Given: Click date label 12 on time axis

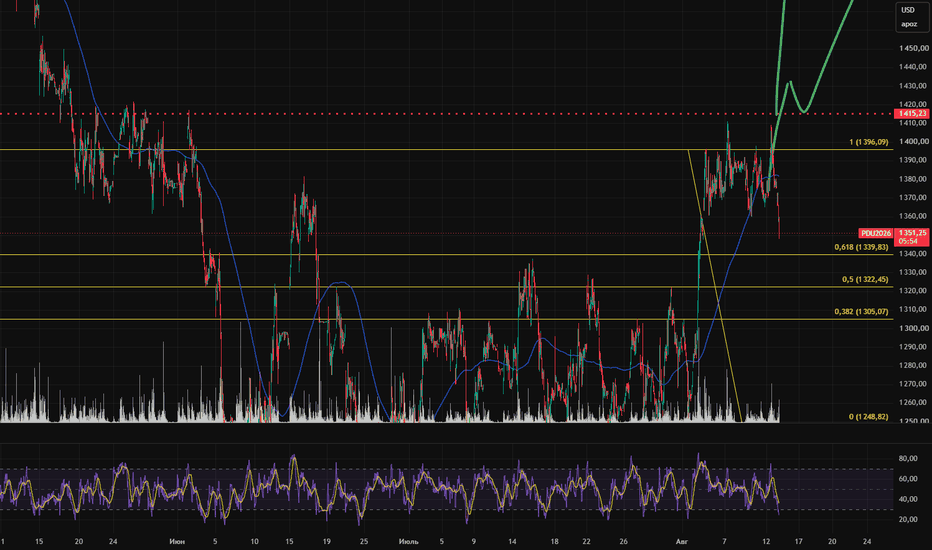Looking at the screenshot, I should coord(766,542).
